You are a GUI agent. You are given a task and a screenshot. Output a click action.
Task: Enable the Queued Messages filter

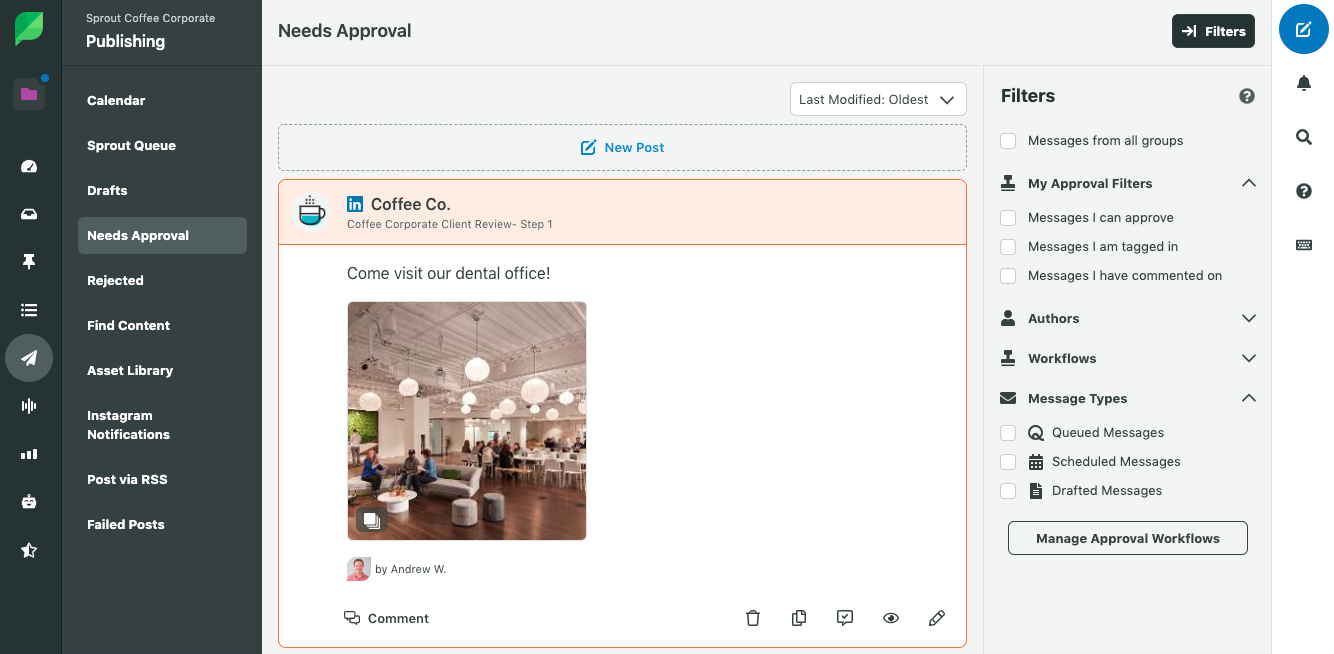1009,433
